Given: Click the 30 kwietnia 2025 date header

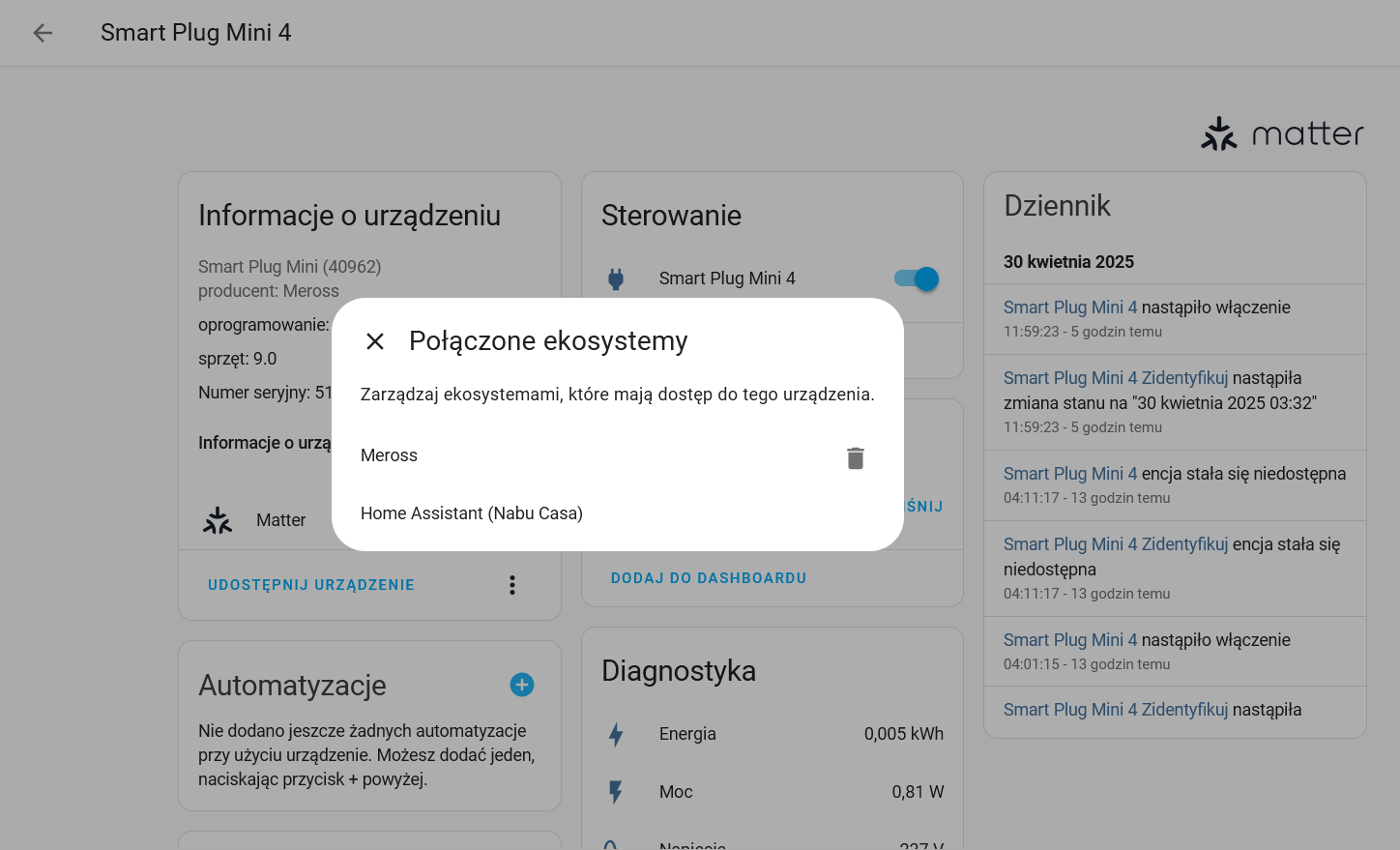Looking at the screenshot, I should [x=1068, y=262].
